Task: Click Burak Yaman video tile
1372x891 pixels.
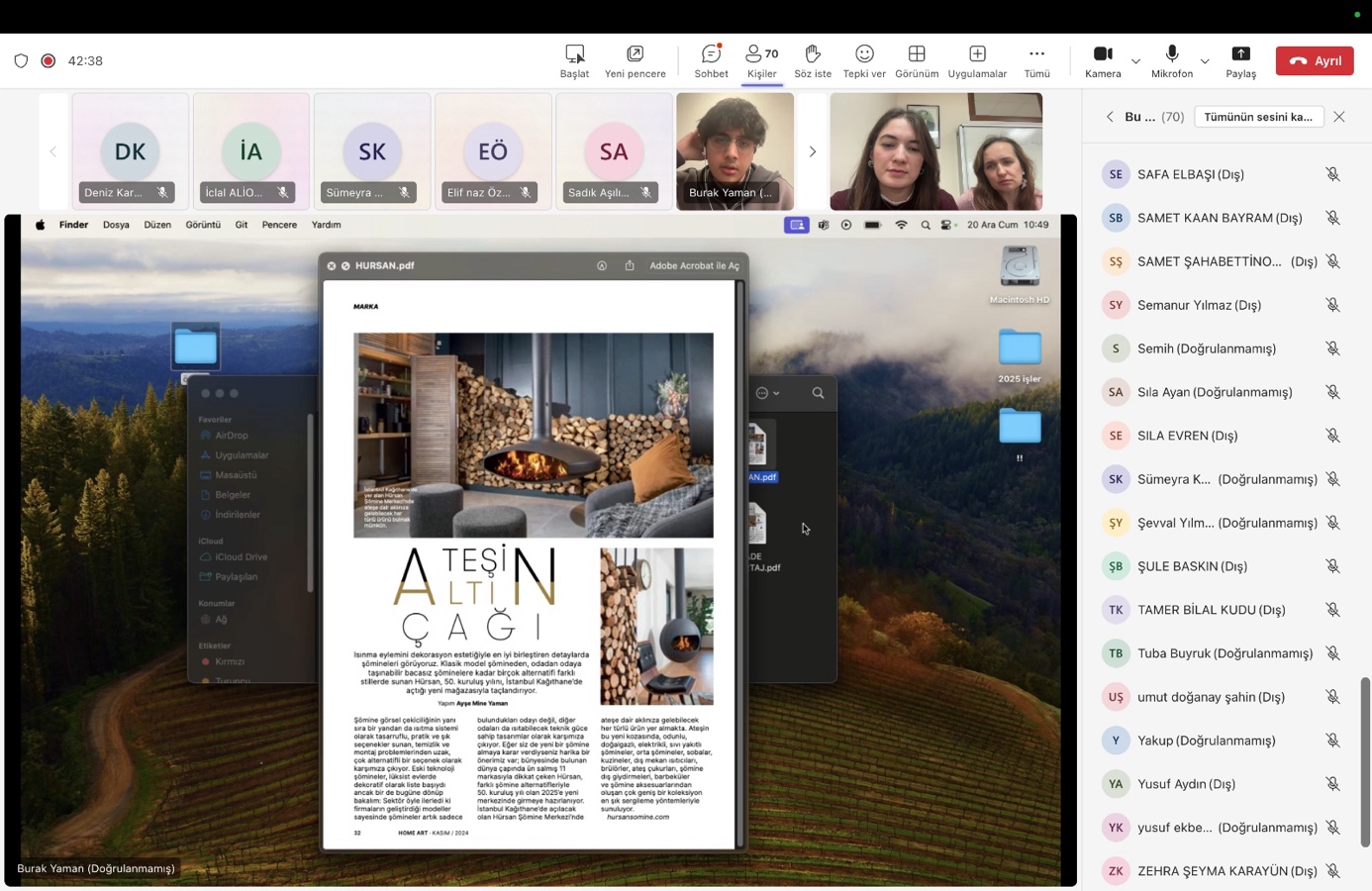Action: pos(735,151)
